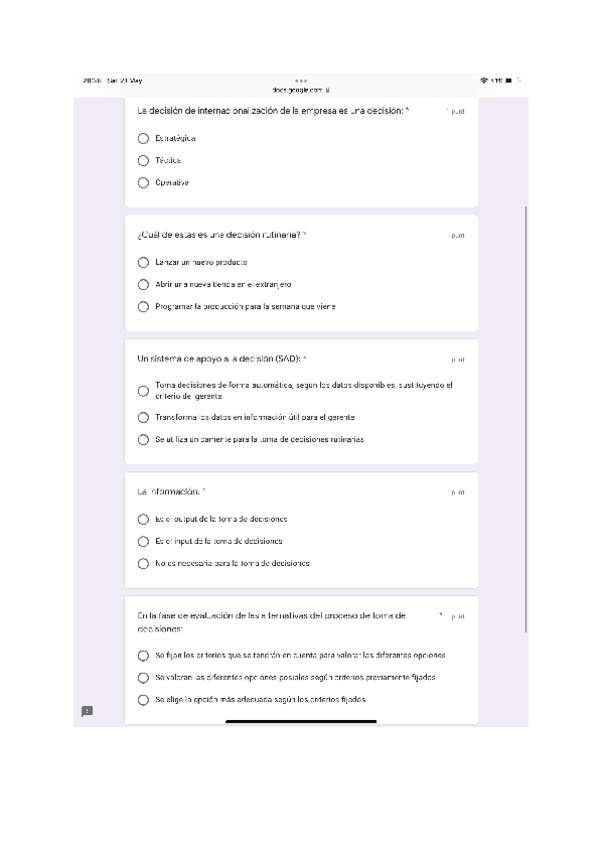Choose the 'Operativa' option

[143, 183]
